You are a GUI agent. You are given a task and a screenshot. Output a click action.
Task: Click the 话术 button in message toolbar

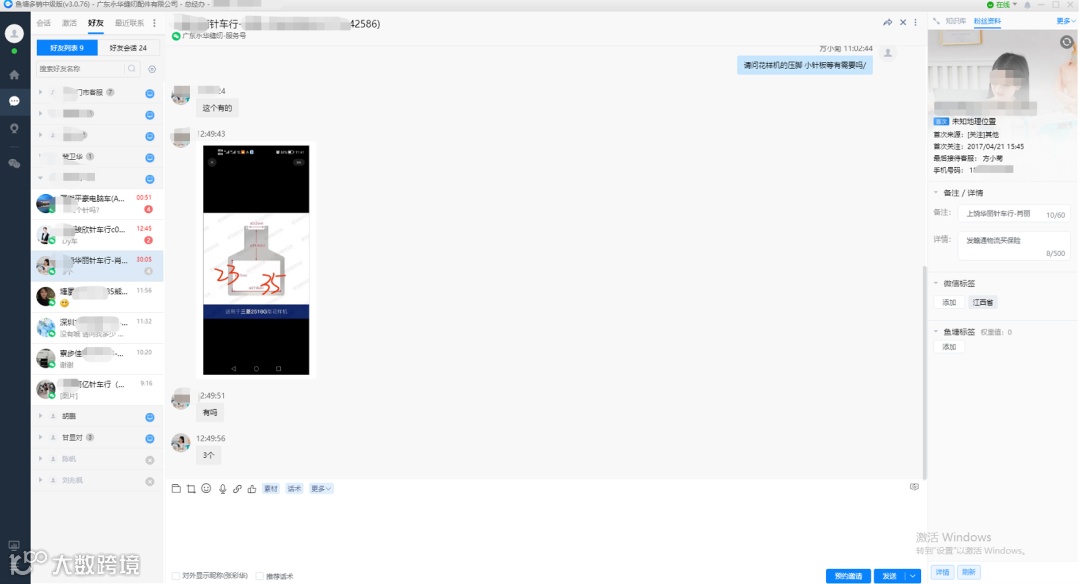[295, 488]
